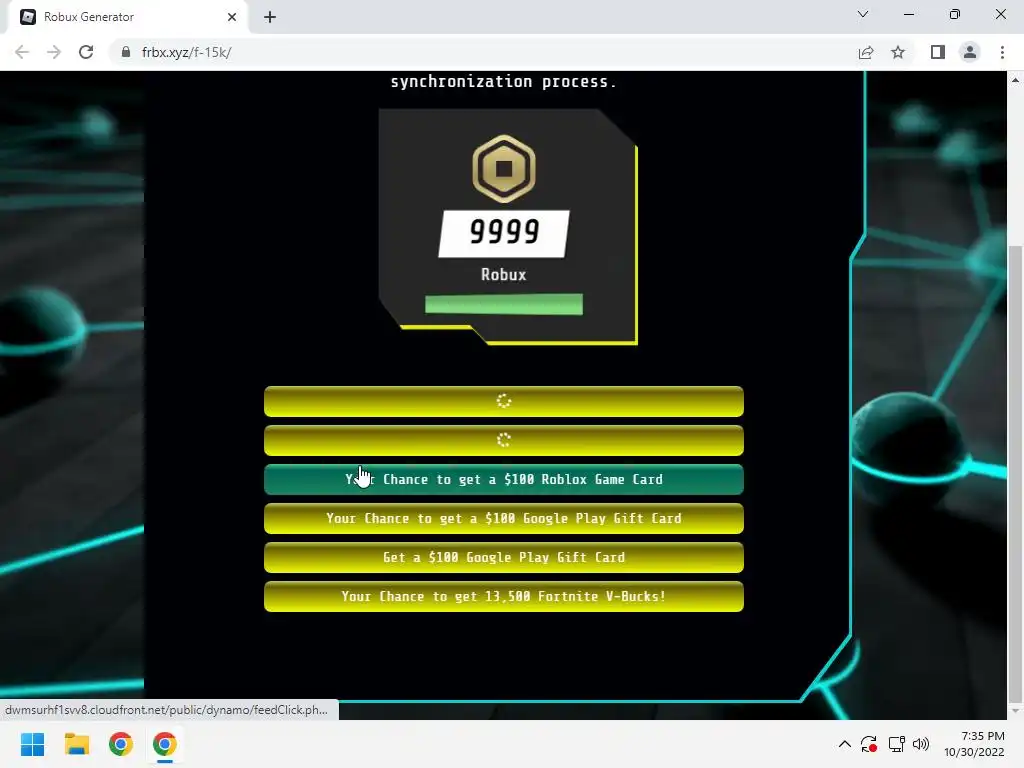Image resolution: width=1024 pixels, height=768 pixels.
Task: Click the sync status tray icon
Action: [x=869, y=744]
